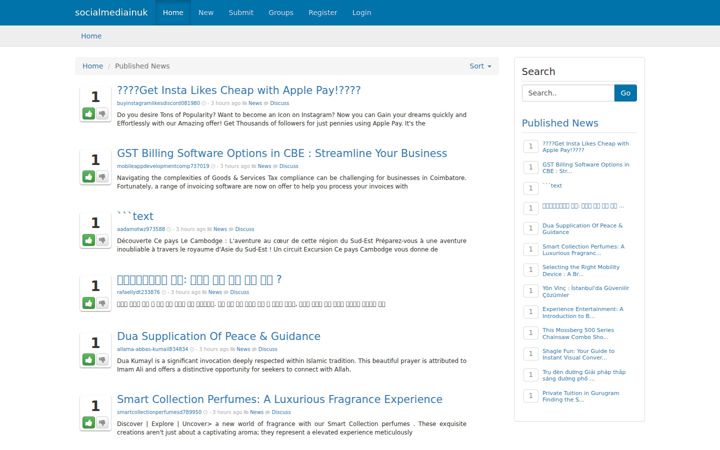Viewport: 720px width, 450px height.
Task: Focus the Search input field
Action: 568,93
